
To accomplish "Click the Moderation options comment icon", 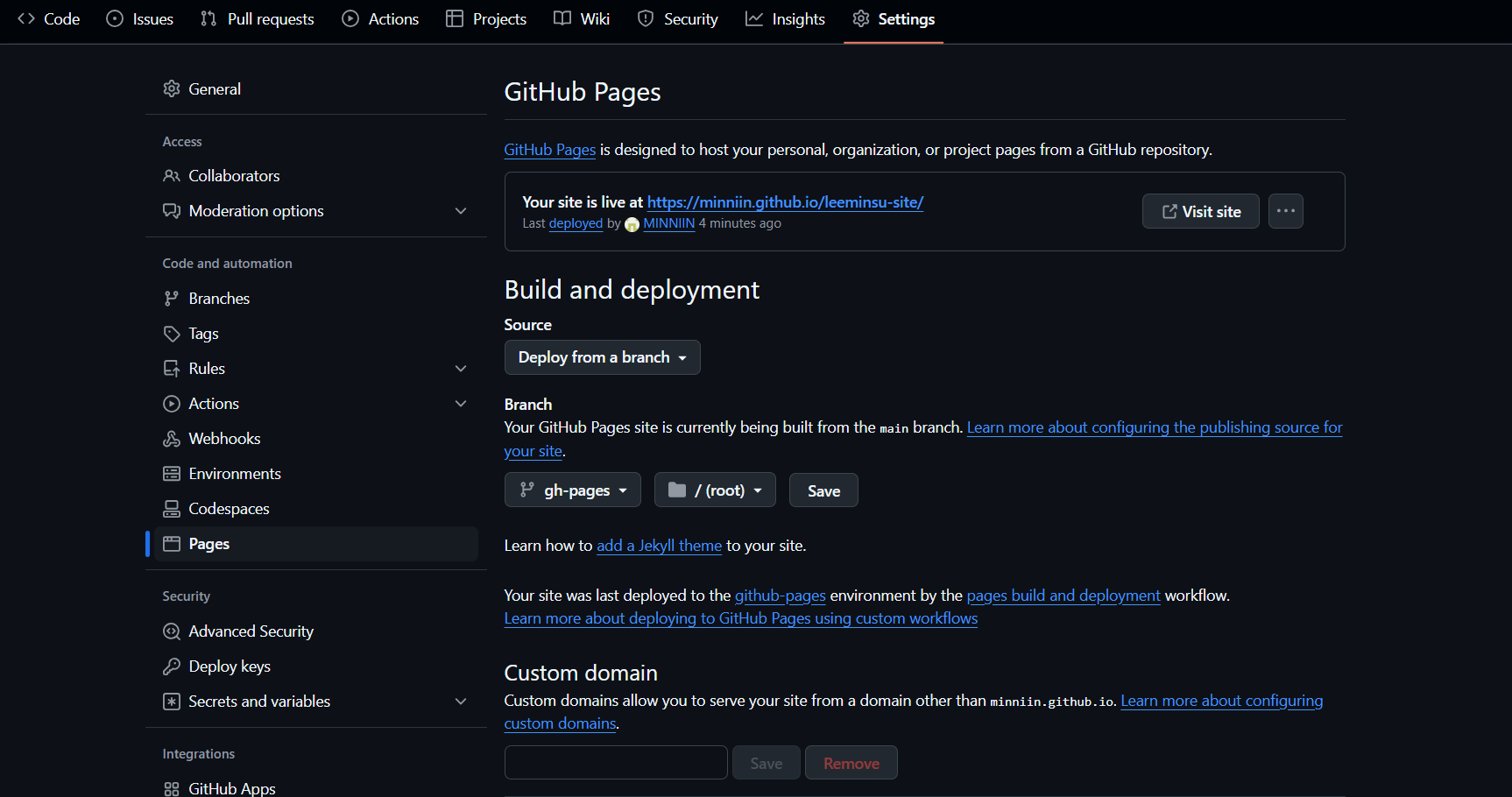I will tap(172, 211).
